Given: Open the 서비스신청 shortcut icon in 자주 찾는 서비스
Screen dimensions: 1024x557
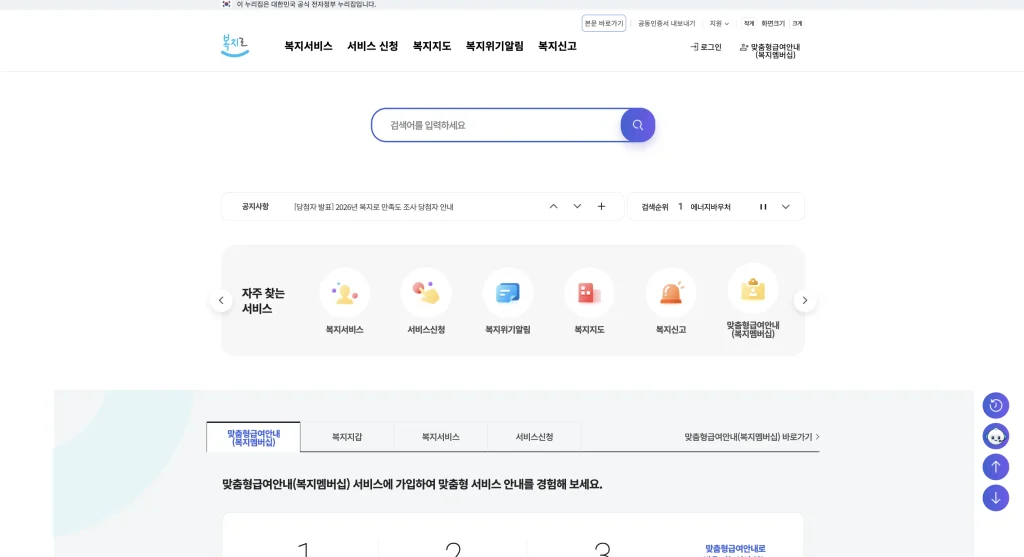Looking at the screenshot, I should [x=426, y=293].
